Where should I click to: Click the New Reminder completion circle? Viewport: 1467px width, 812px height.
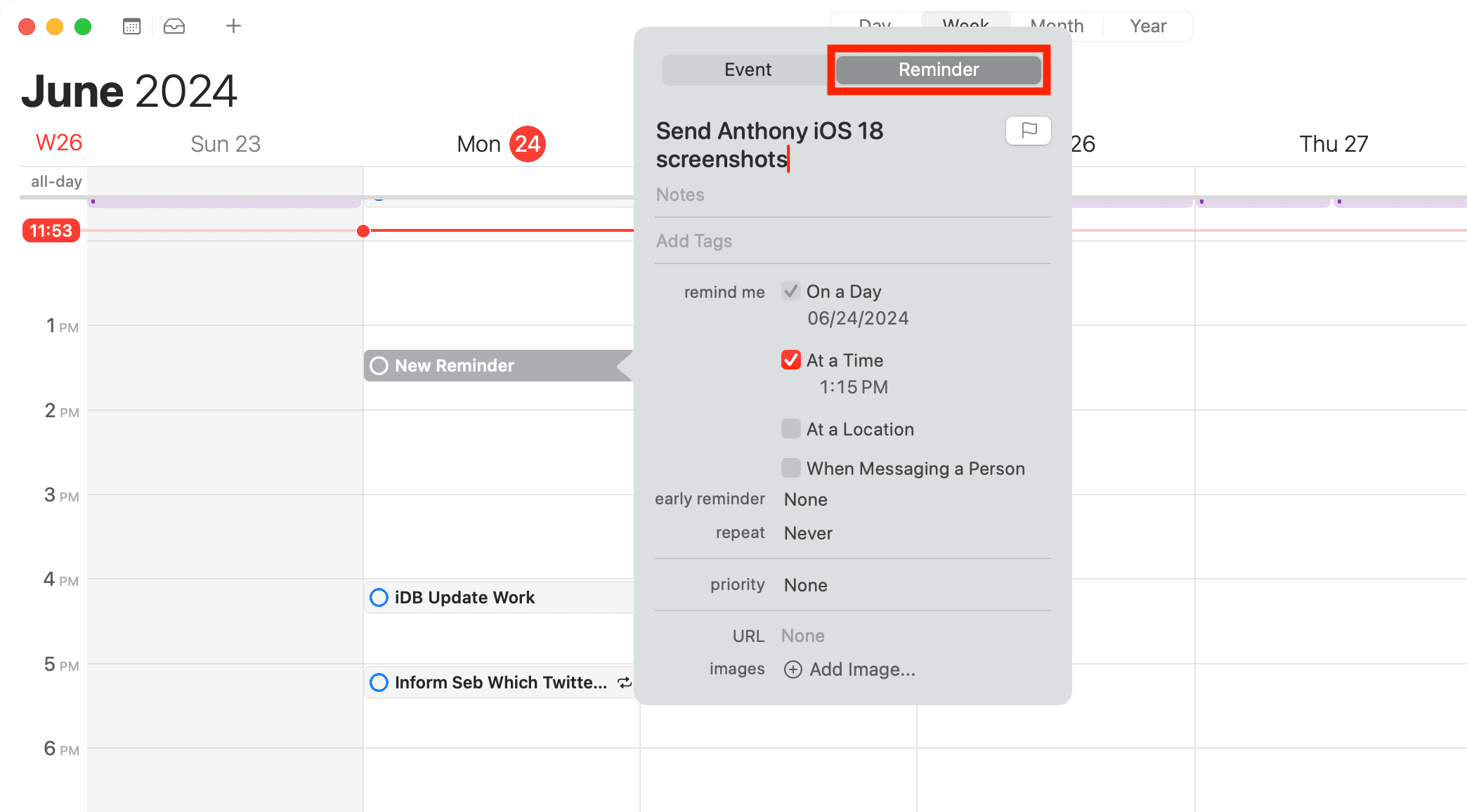pyautogui.click(x=379, y=366)
